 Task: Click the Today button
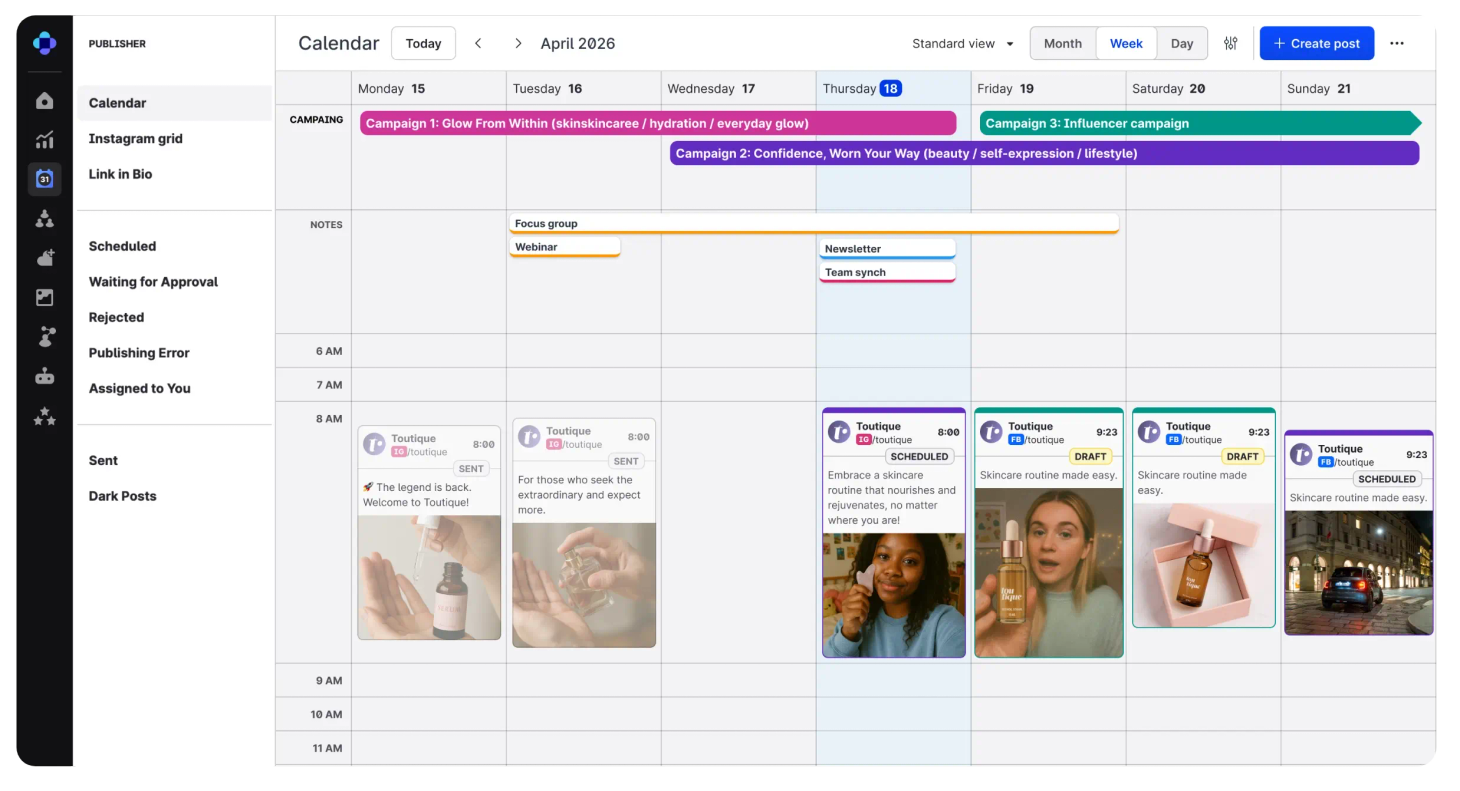[423, 43]
